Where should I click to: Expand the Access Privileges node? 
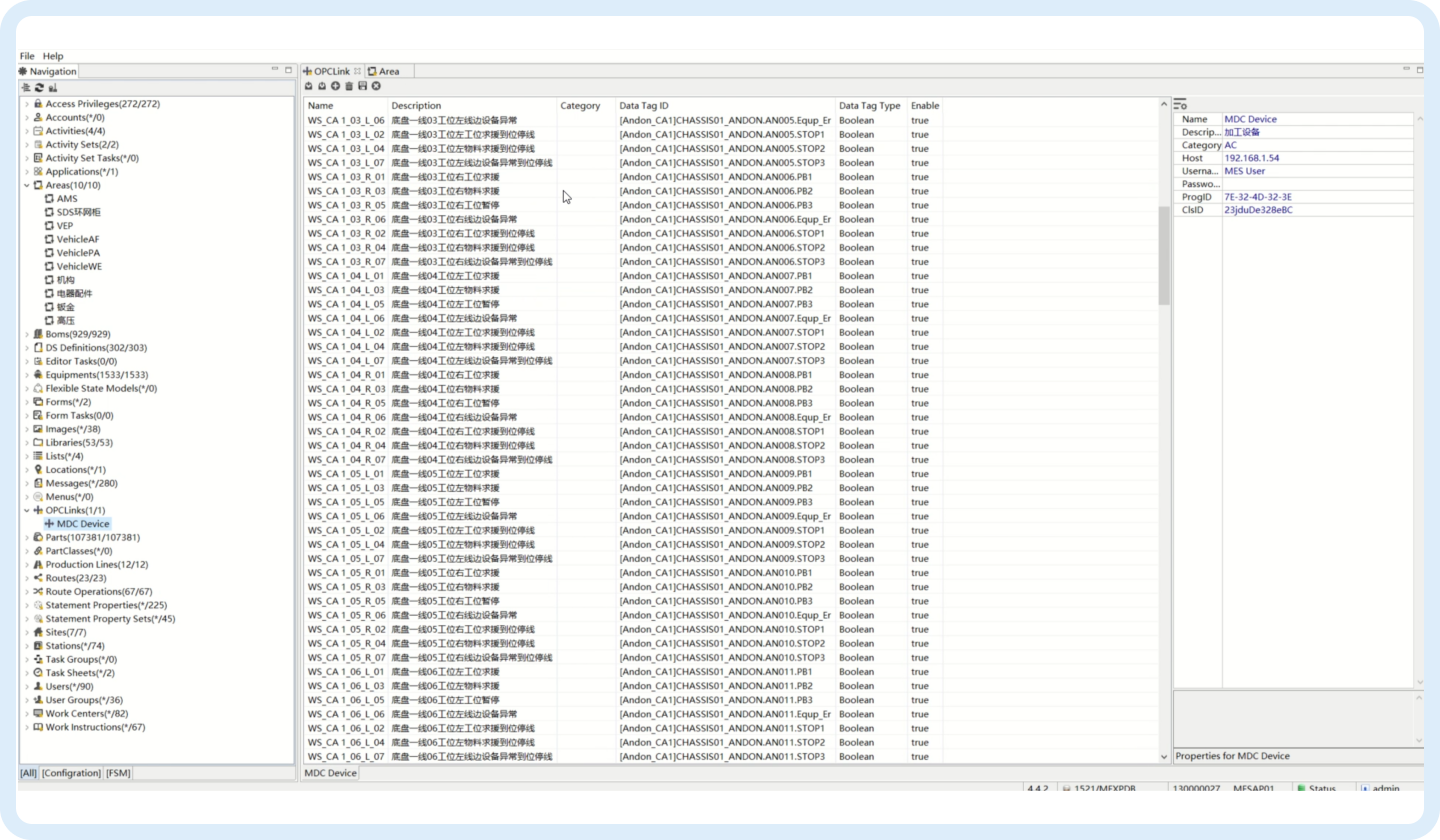coord(26,104)
